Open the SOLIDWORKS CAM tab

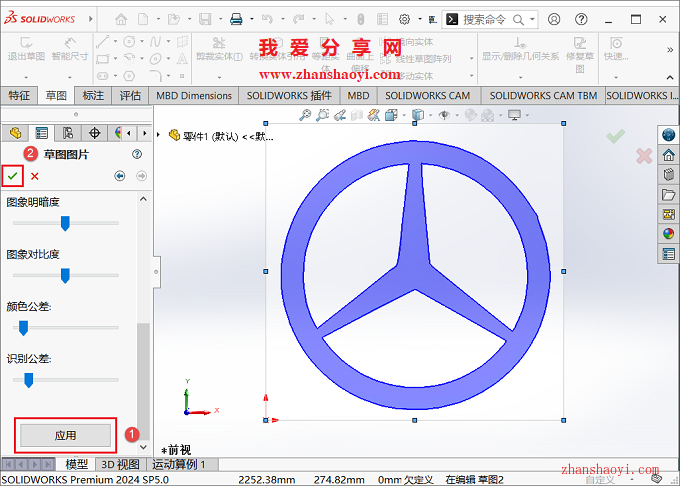pyautogui.click(x=427, y=95)
